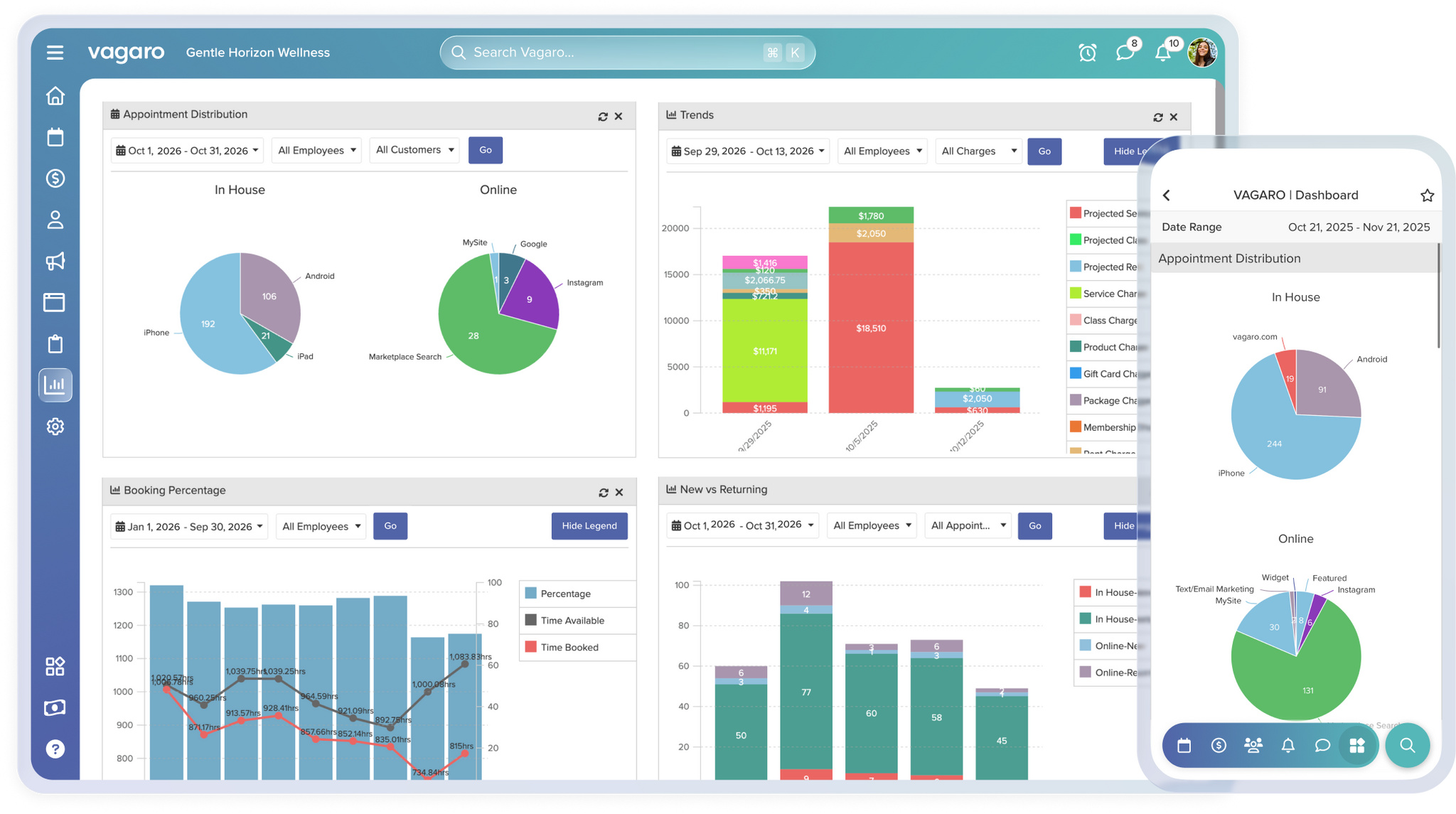This screenshot has width=1456, height=814.
Task: Refresh the Trends widget
Action: [1158, 117]
